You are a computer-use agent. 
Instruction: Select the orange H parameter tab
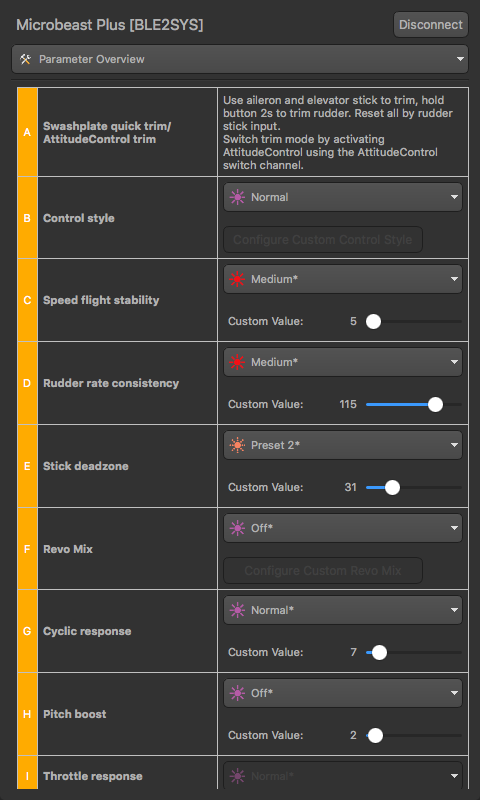(28, 714)
